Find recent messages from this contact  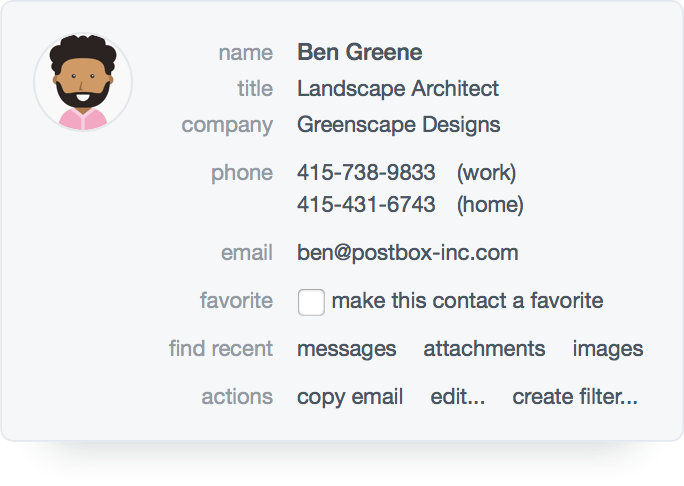tap(346, 349)
